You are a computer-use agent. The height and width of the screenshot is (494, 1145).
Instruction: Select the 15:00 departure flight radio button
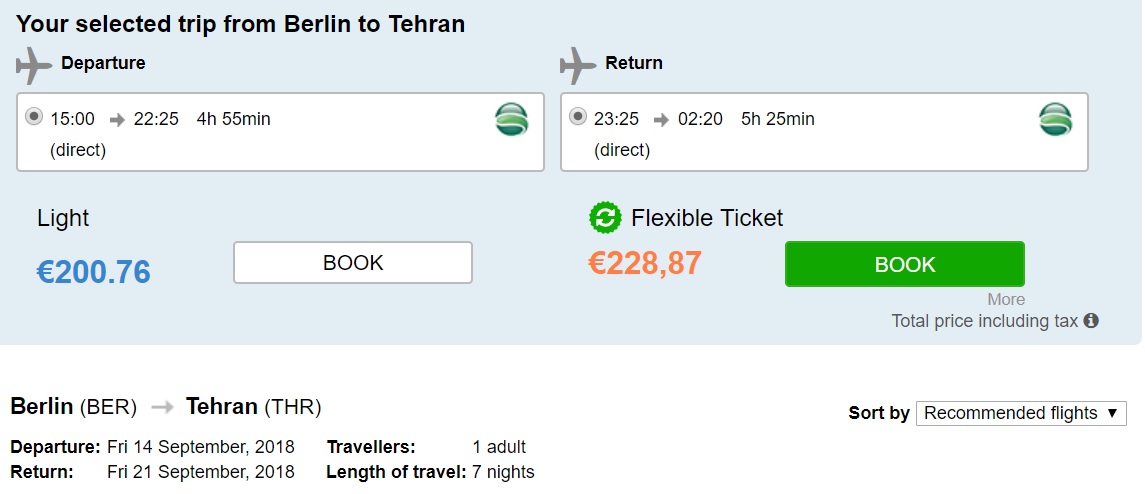tap(34, 116)
